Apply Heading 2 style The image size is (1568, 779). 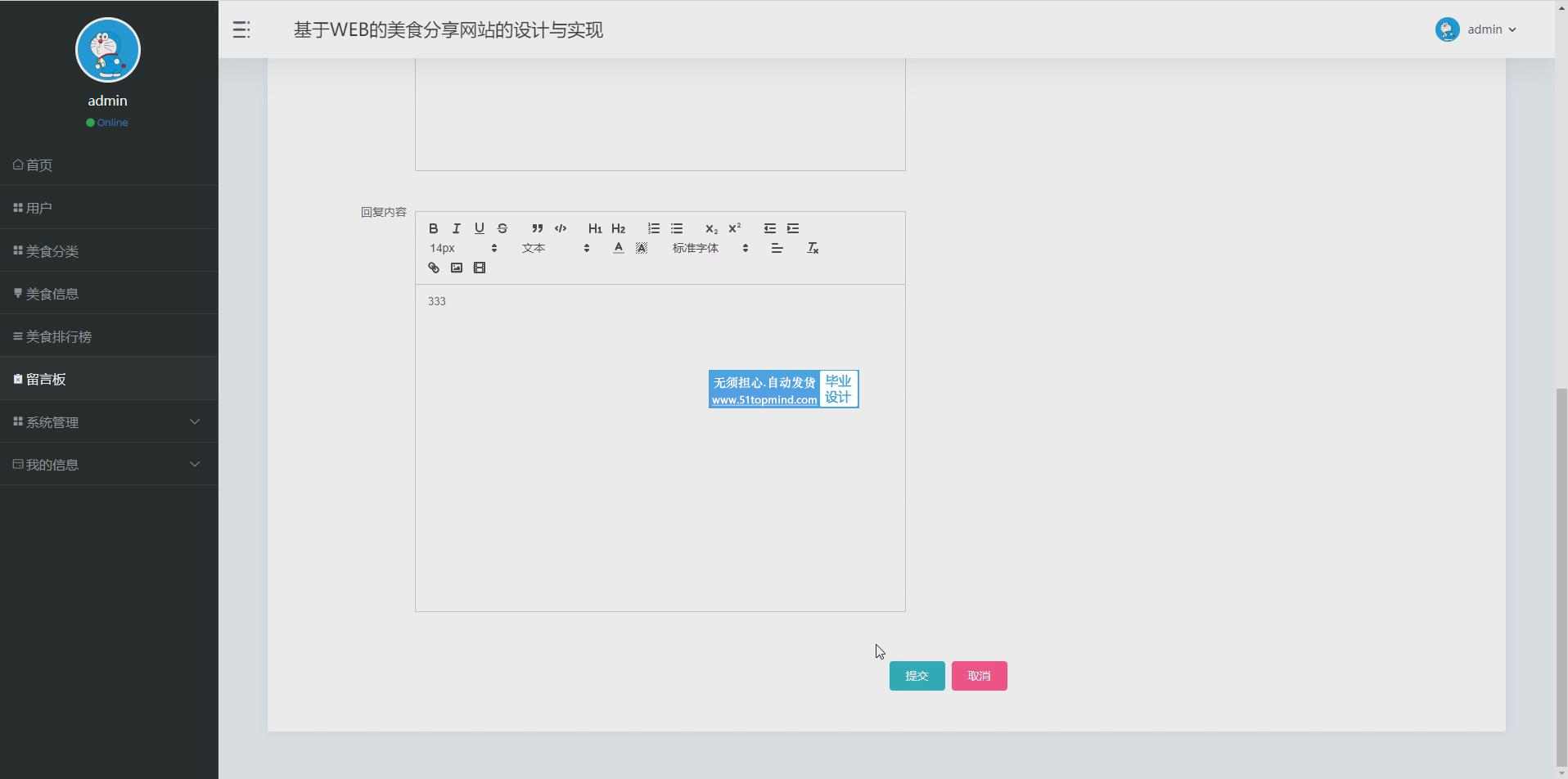point(619,228)
